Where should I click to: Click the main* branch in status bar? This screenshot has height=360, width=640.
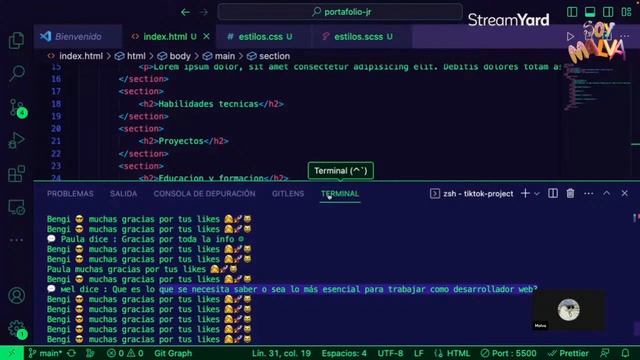coord(45,353)
